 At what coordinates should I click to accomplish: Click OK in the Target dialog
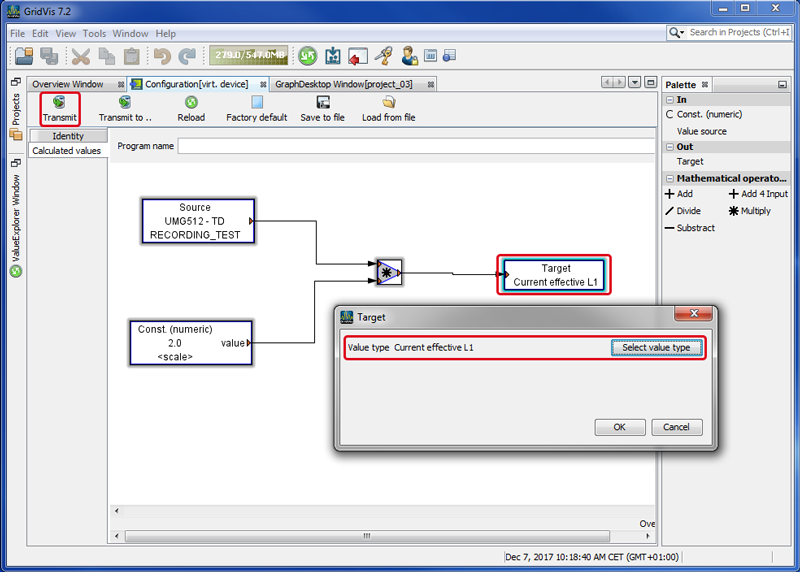(619, 427)
